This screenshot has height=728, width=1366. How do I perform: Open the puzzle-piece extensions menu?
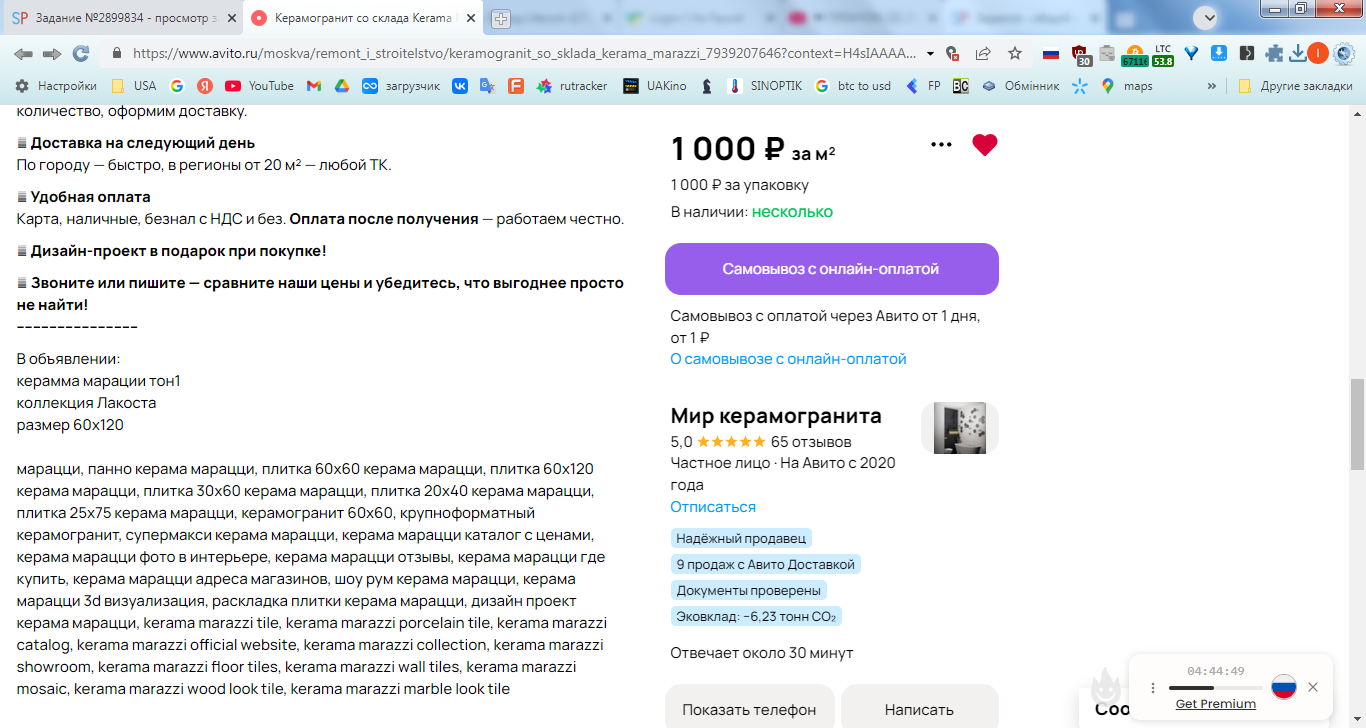pyautogui.click(x=1274, y=53)
